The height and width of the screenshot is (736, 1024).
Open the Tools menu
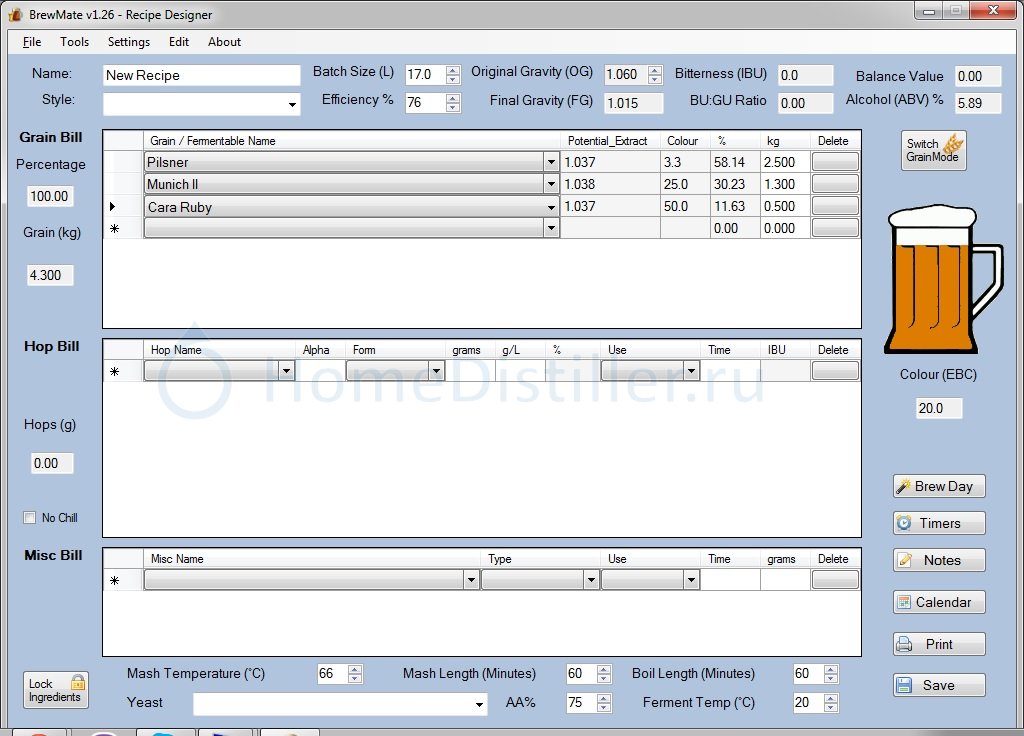point(74,42)
